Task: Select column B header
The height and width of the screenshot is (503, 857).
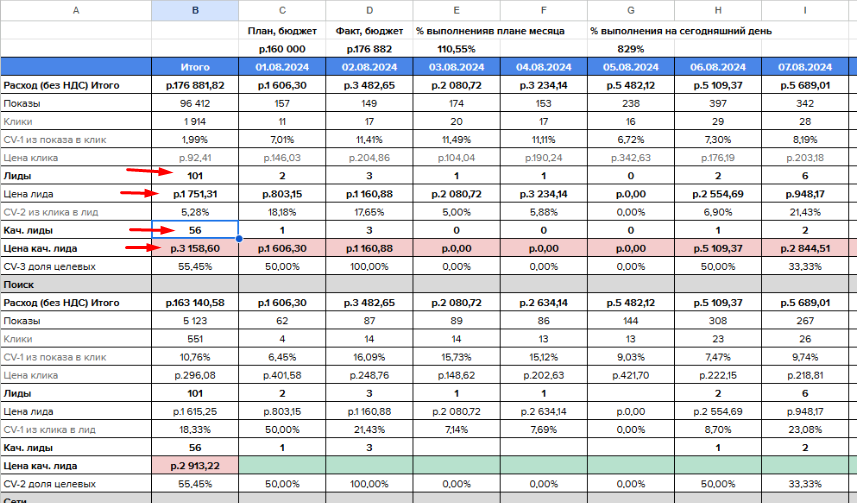Action: [195, 10]
